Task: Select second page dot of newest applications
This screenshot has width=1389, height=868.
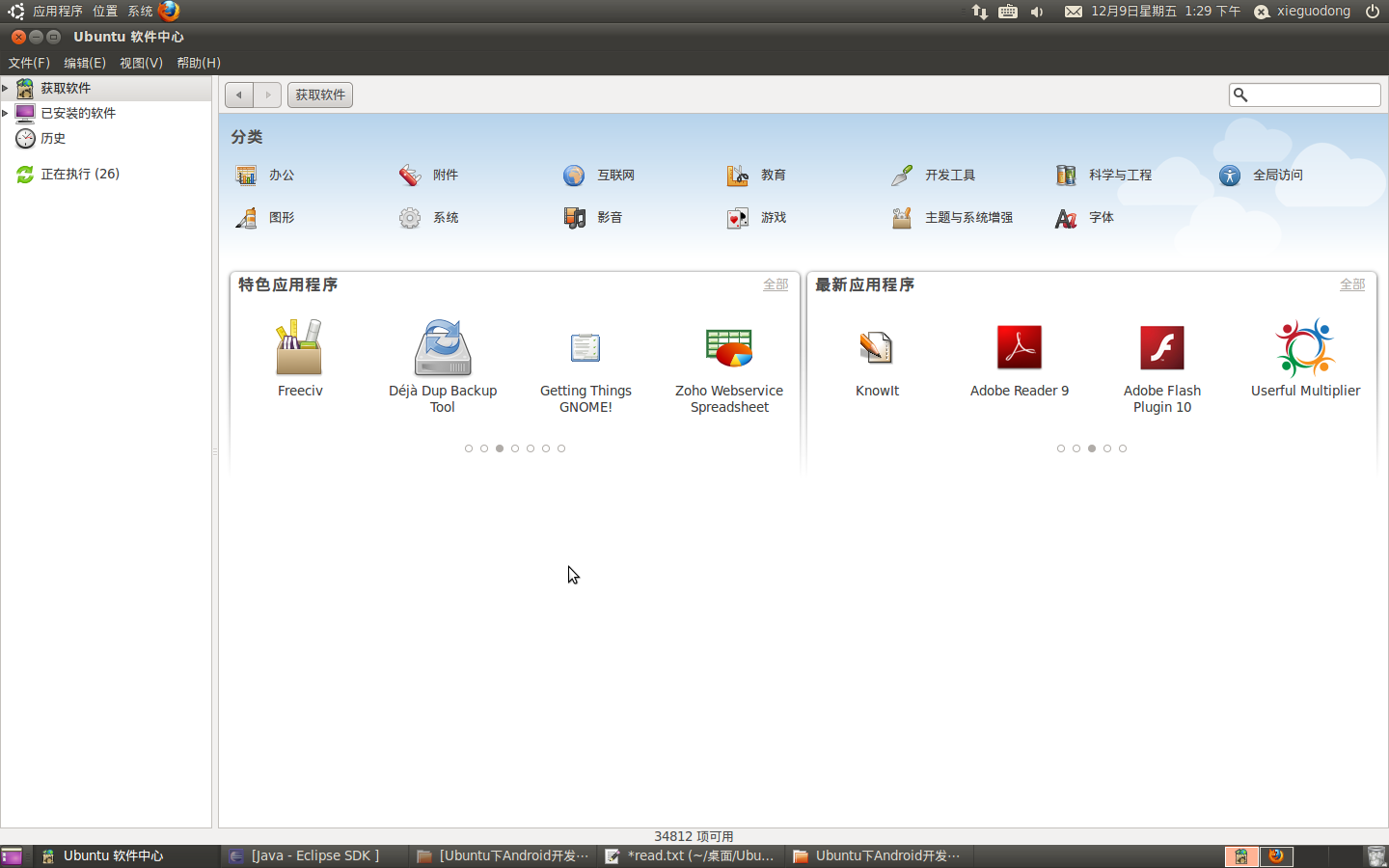Action: pyautogui.click(x=1076, y=448)
